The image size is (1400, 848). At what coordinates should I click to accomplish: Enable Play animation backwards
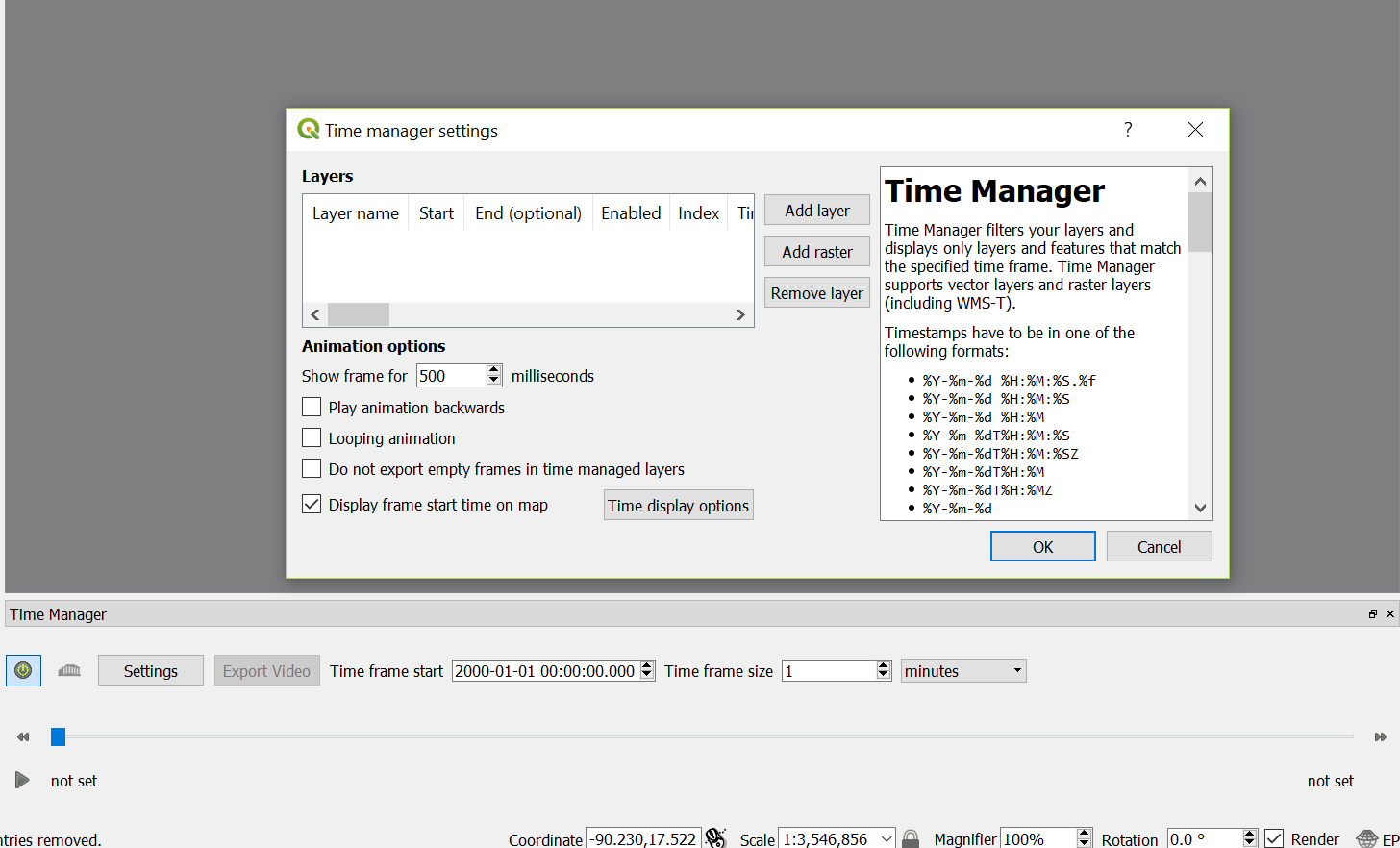312,407
